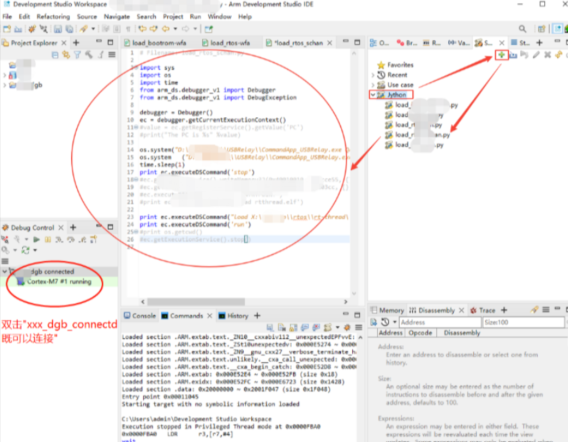Click the Save All icon in main toolbar
This screenshot has width=568, height=442.
69,29
